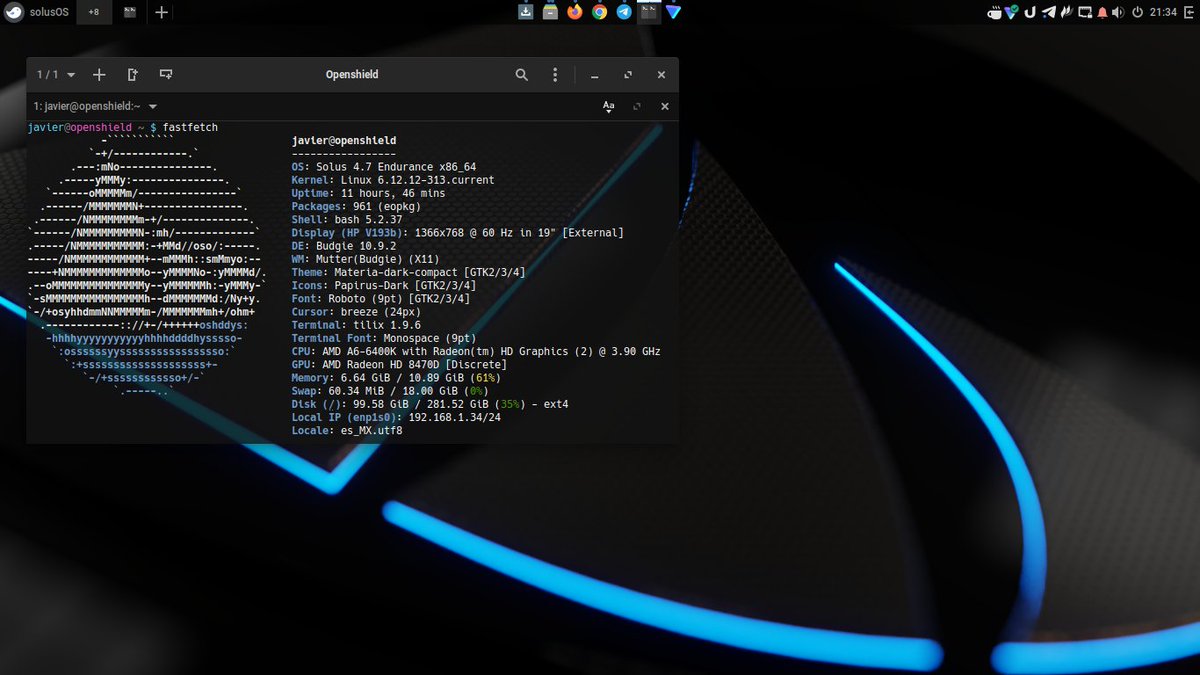Open the downloads app icon in the panel

point(526,12)
